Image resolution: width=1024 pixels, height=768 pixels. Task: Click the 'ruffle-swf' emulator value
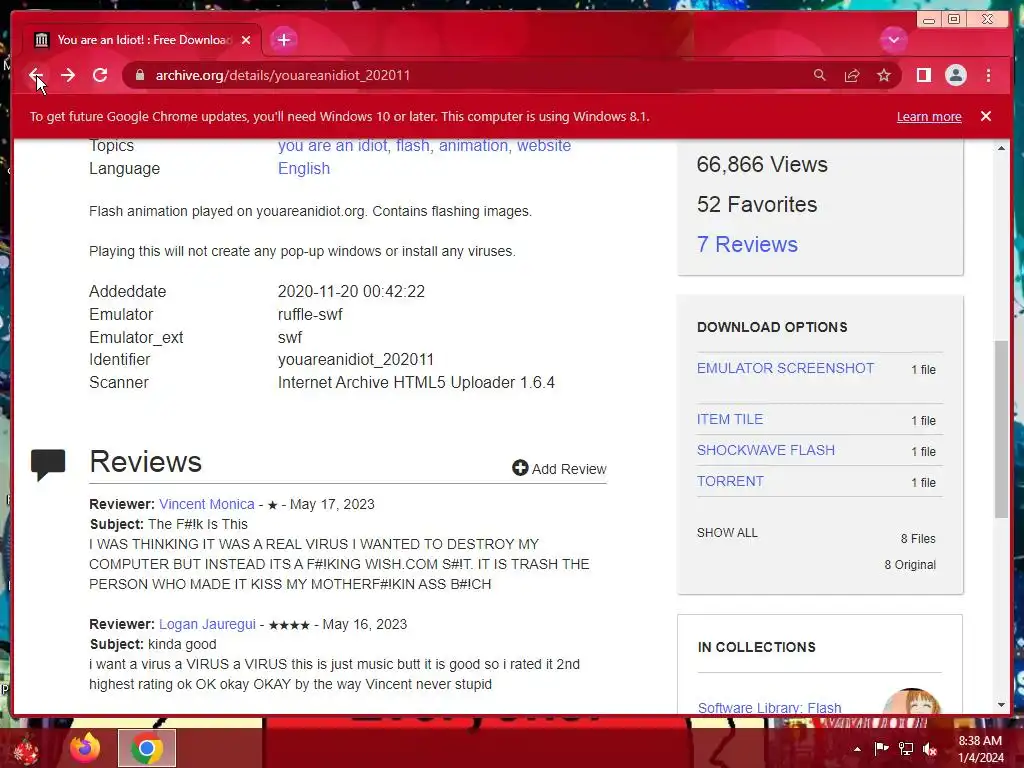pyautogui.click(x=310, y=314)
